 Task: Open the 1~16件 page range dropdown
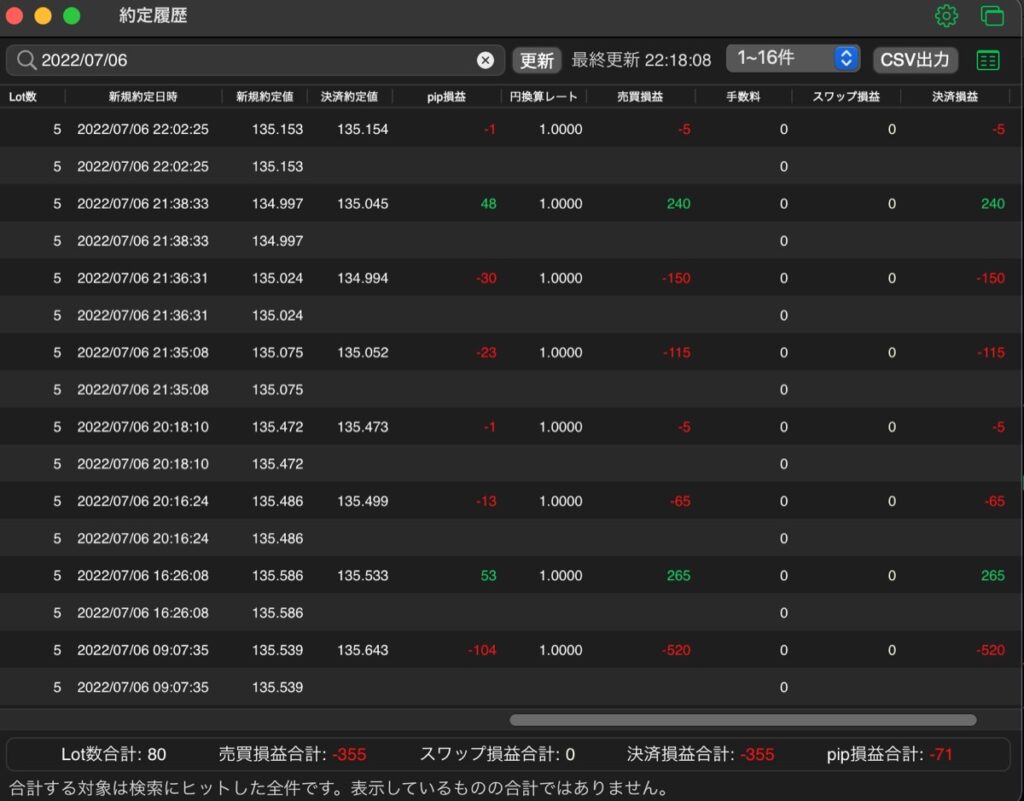pyautogui.click(x=793, y=59)
